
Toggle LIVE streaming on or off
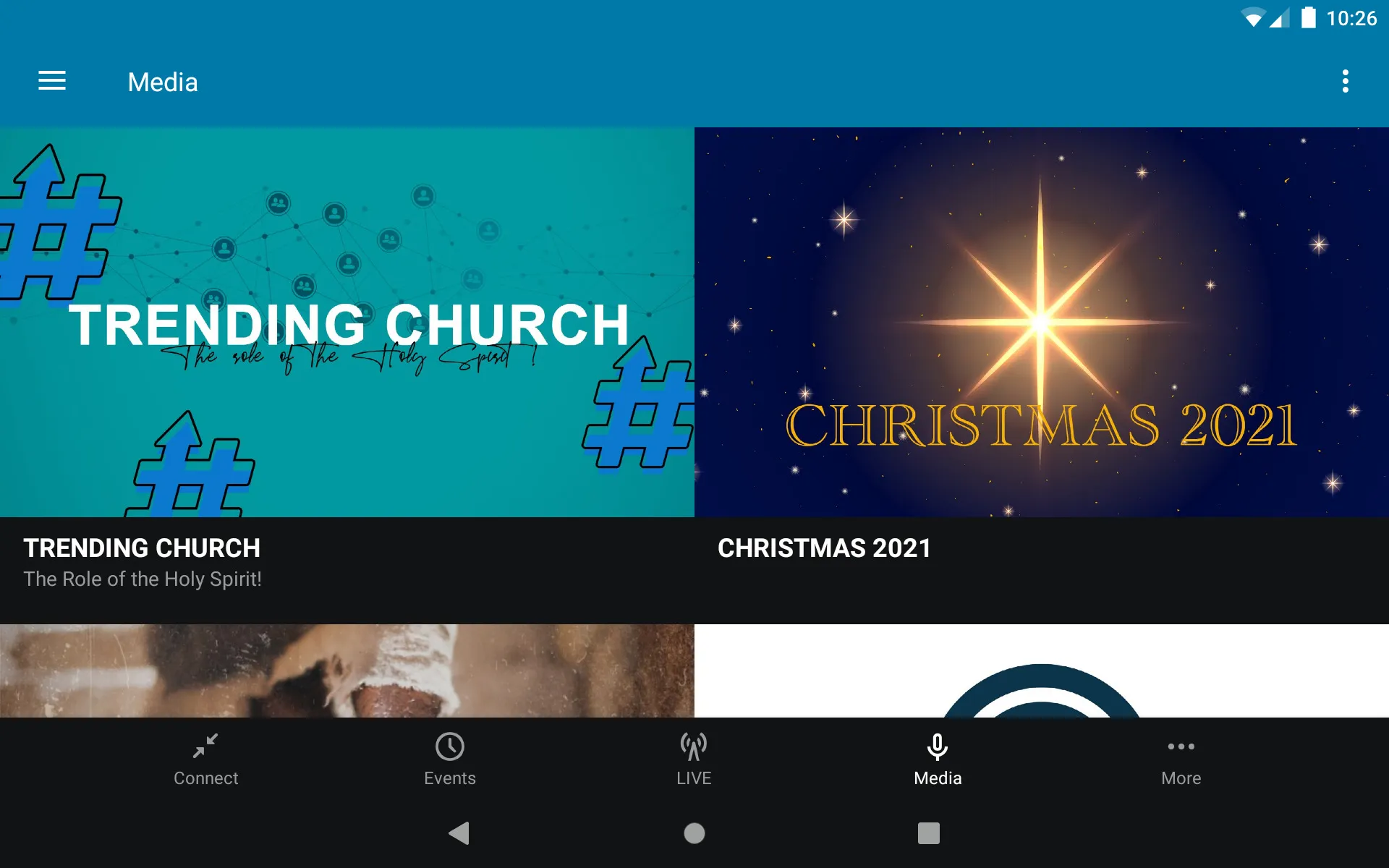coord(694,758)
